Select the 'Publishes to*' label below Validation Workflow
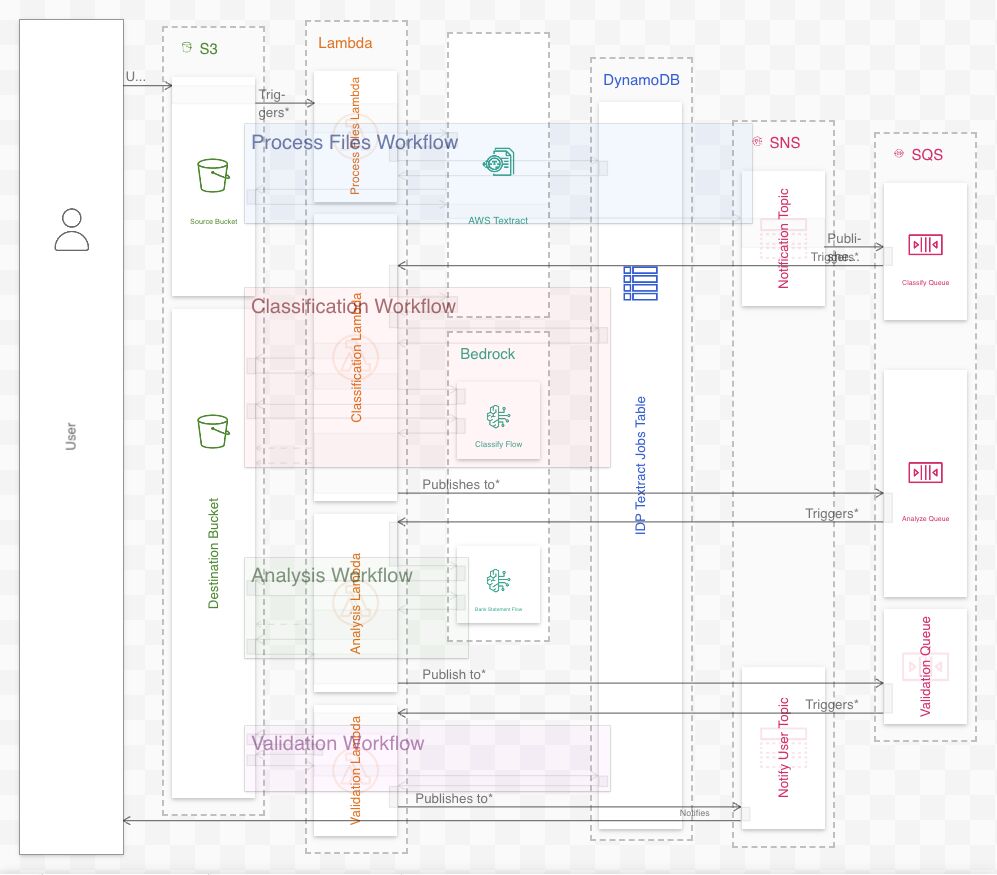The width and height of the screenshot is (997, 875). 453,798
